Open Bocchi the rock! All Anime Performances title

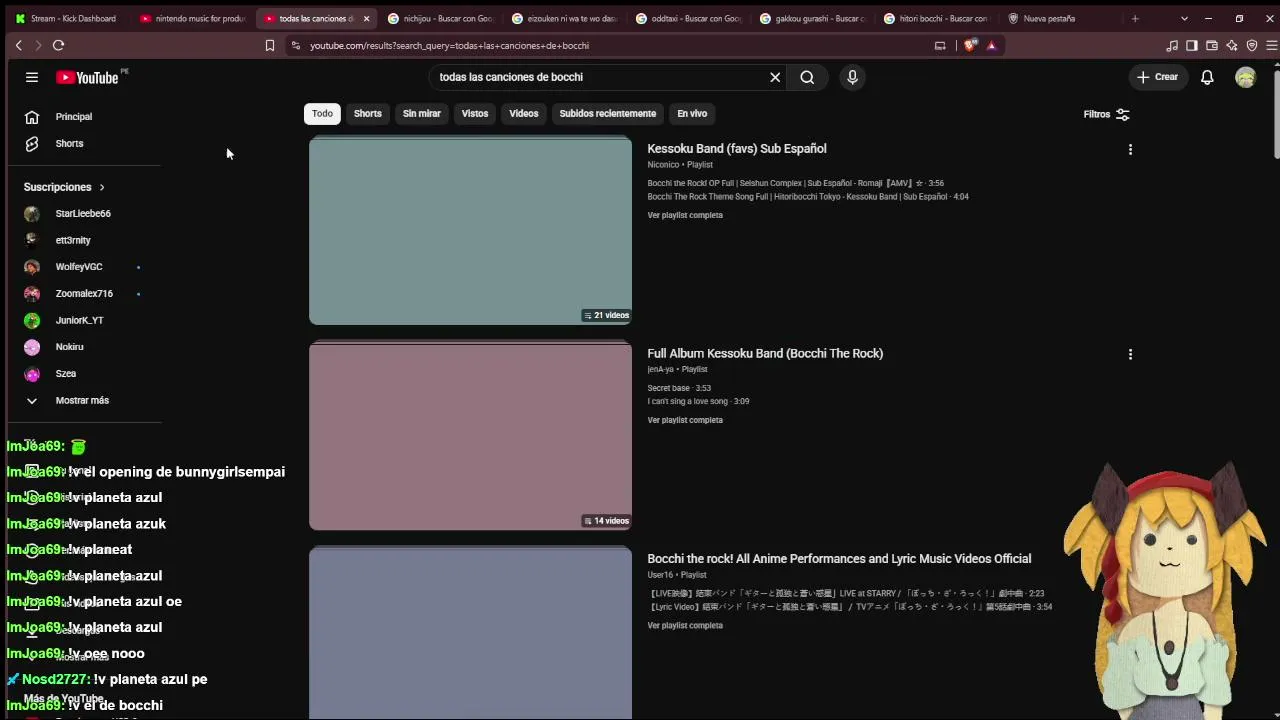[839, 559]
